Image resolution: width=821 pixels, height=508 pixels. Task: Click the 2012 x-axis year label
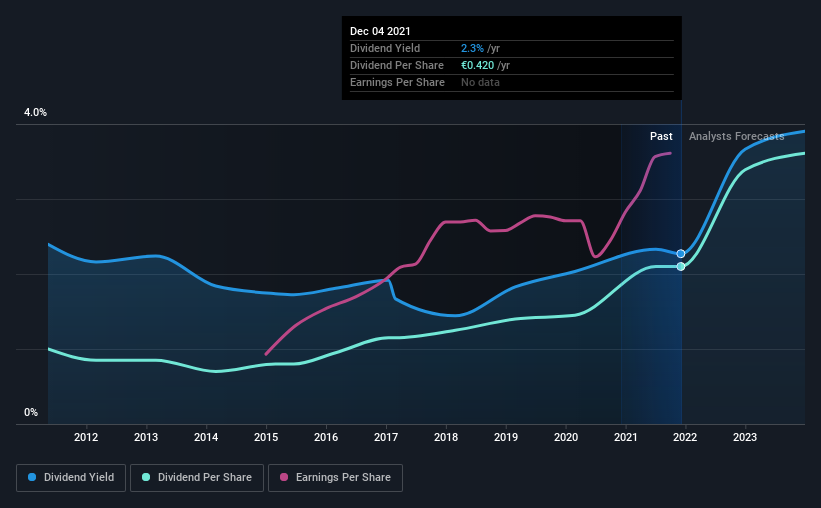coord(86,437)
